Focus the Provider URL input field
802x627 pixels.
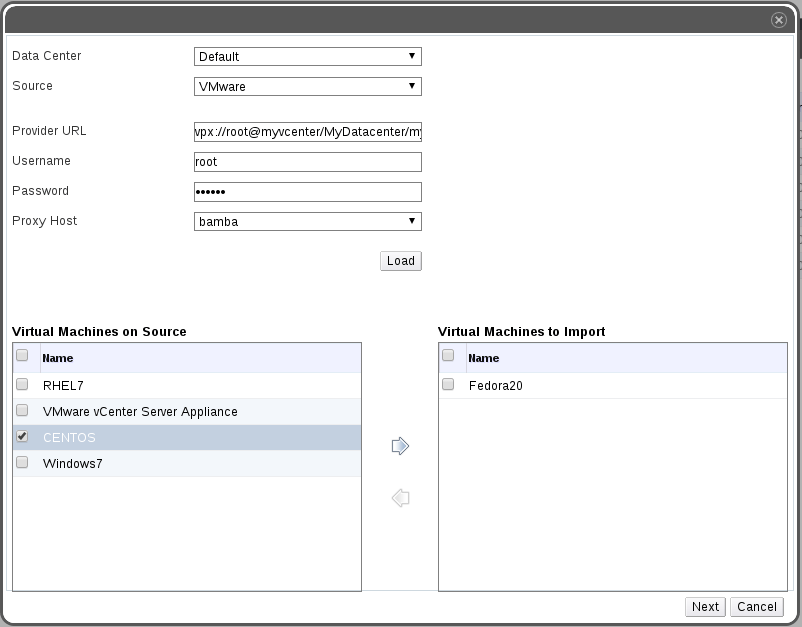coord(307,132)
